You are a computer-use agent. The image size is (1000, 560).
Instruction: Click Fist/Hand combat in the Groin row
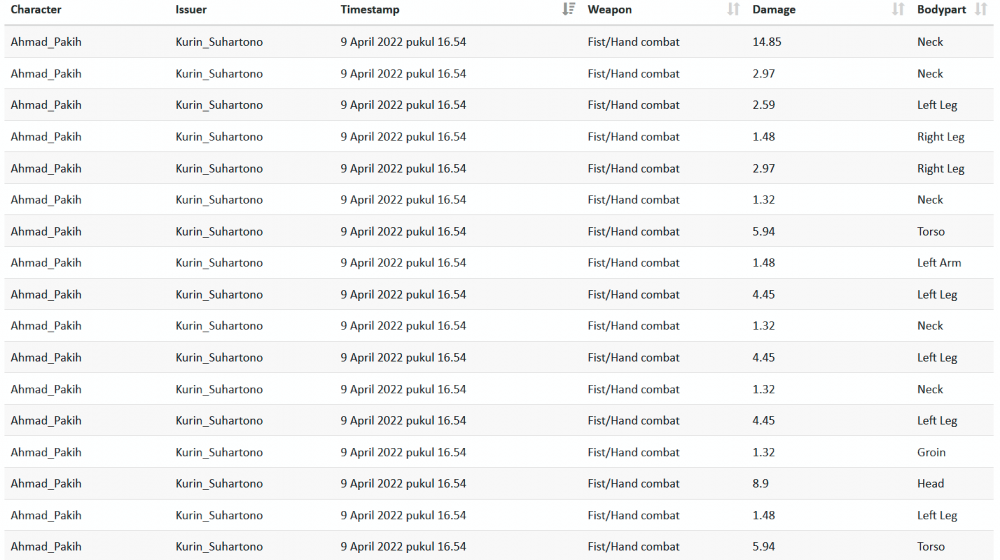coord(633,452)
